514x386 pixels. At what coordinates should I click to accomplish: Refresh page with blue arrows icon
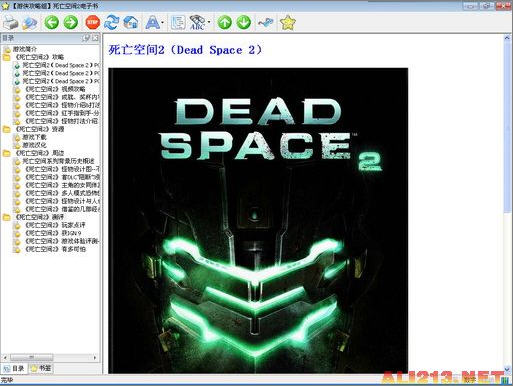[111, 23]
